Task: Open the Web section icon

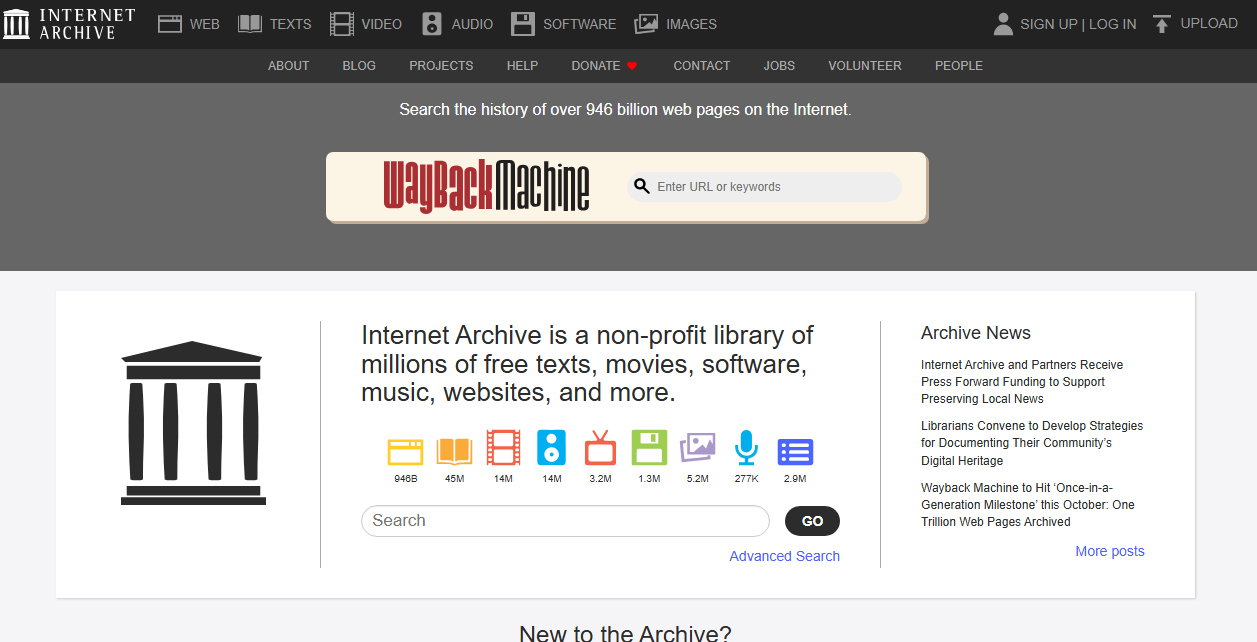Action: 170,24
